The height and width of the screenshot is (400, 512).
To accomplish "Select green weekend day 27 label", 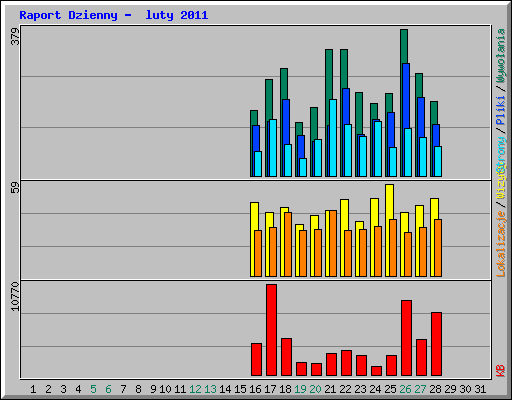I will click(x=420, y=389).
